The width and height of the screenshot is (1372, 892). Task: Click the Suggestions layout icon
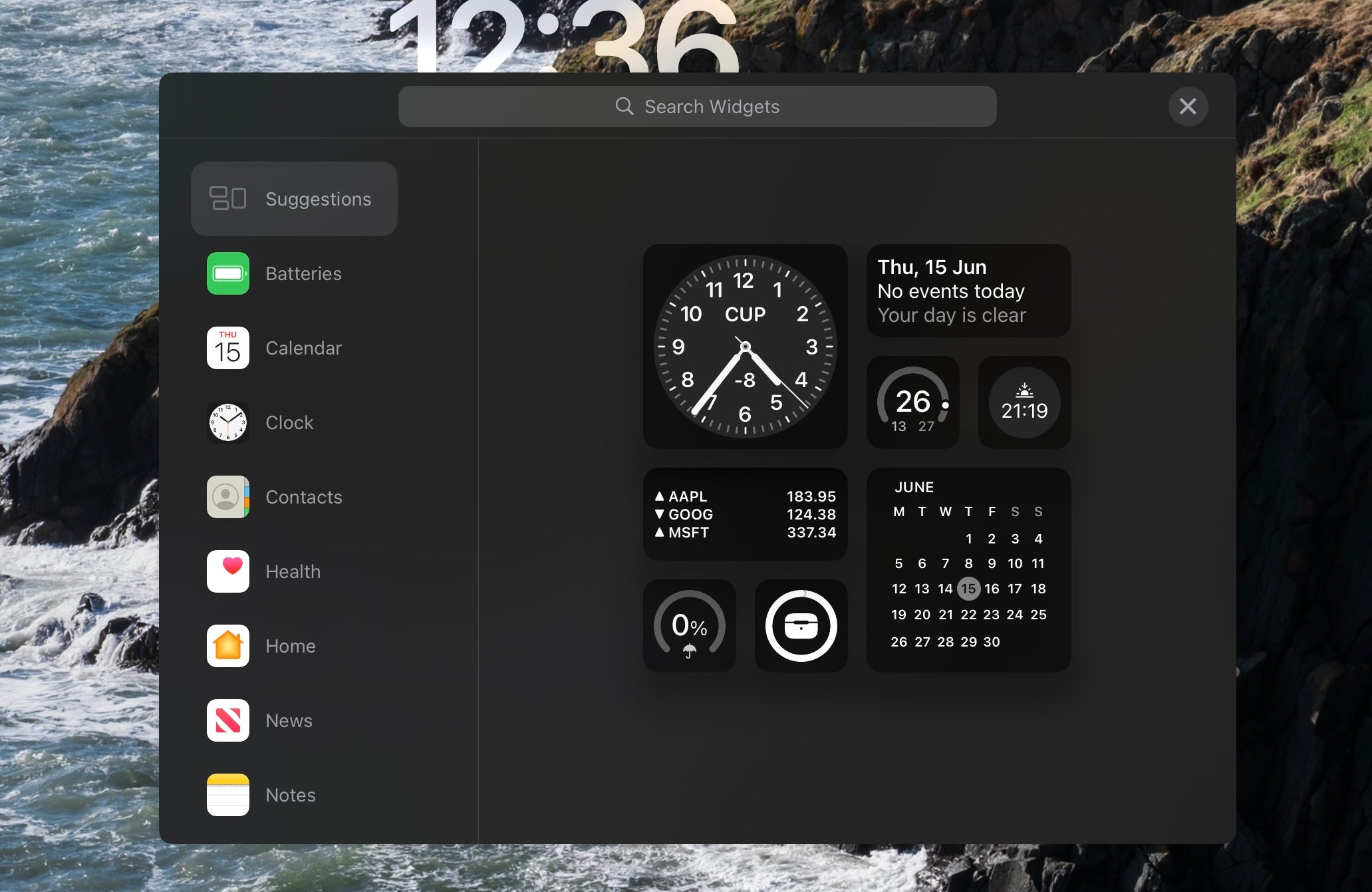[227, 199]
